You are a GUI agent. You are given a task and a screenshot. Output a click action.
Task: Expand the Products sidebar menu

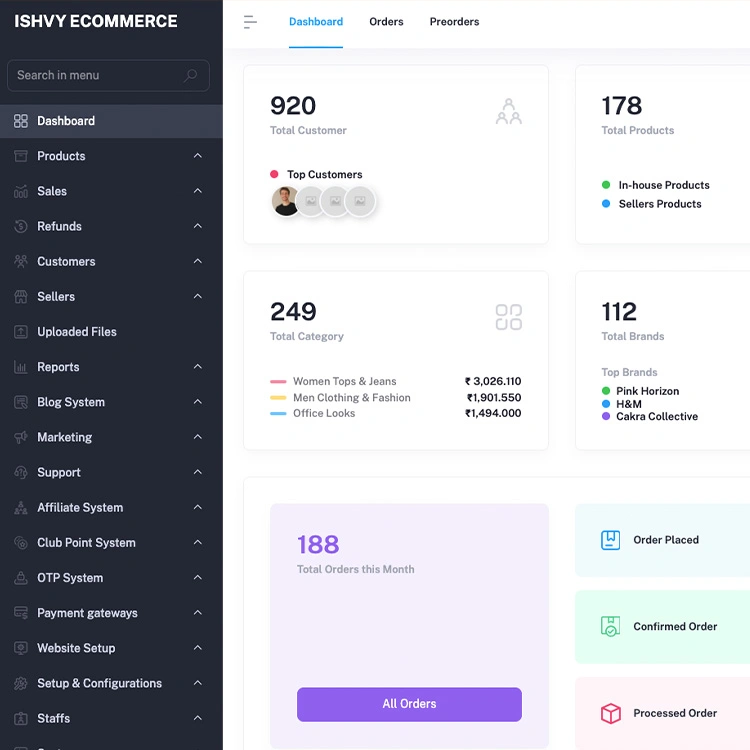pos(197,156)
